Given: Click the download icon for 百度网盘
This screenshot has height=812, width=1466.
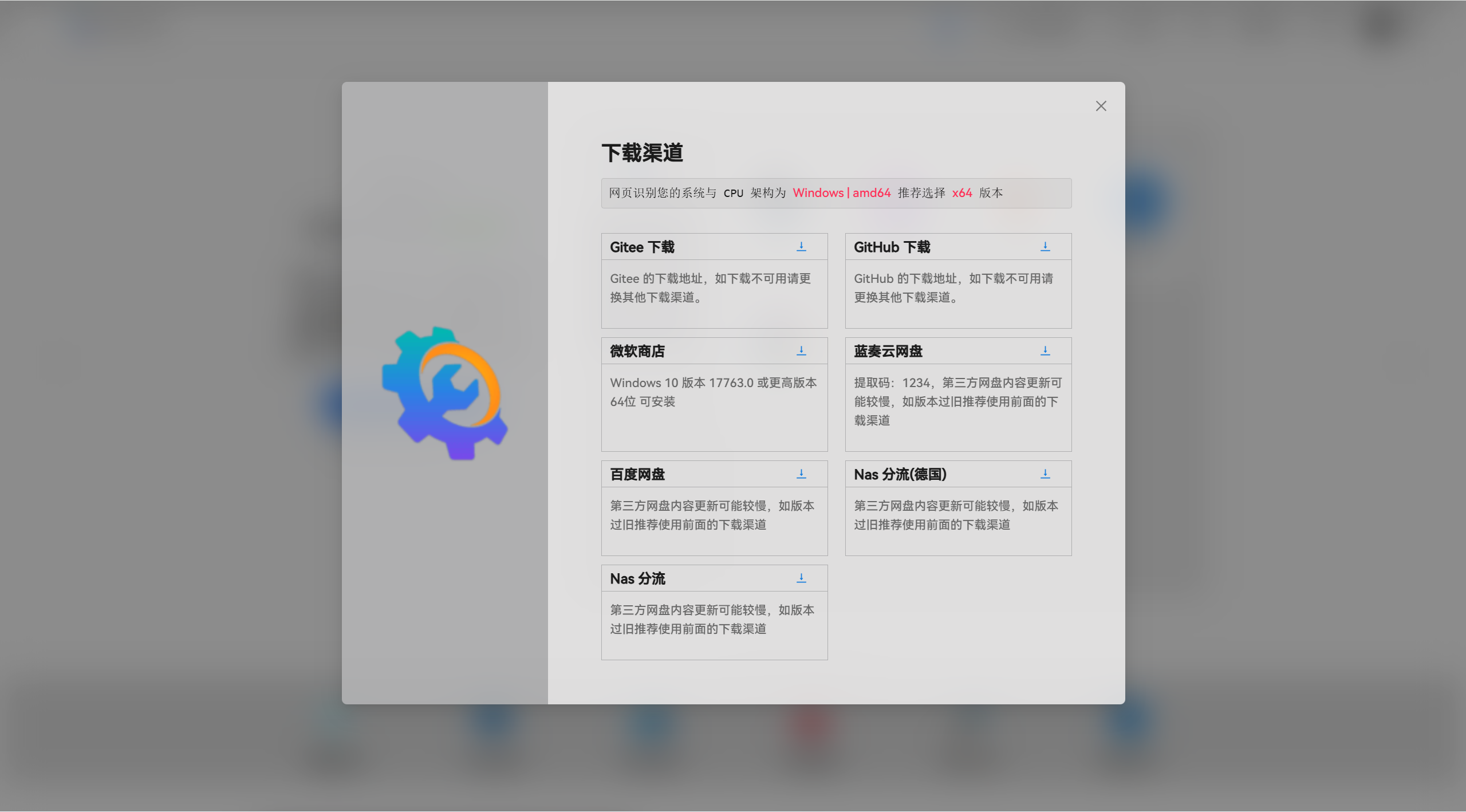Looking at the screenshot, I should pos(801,474).
